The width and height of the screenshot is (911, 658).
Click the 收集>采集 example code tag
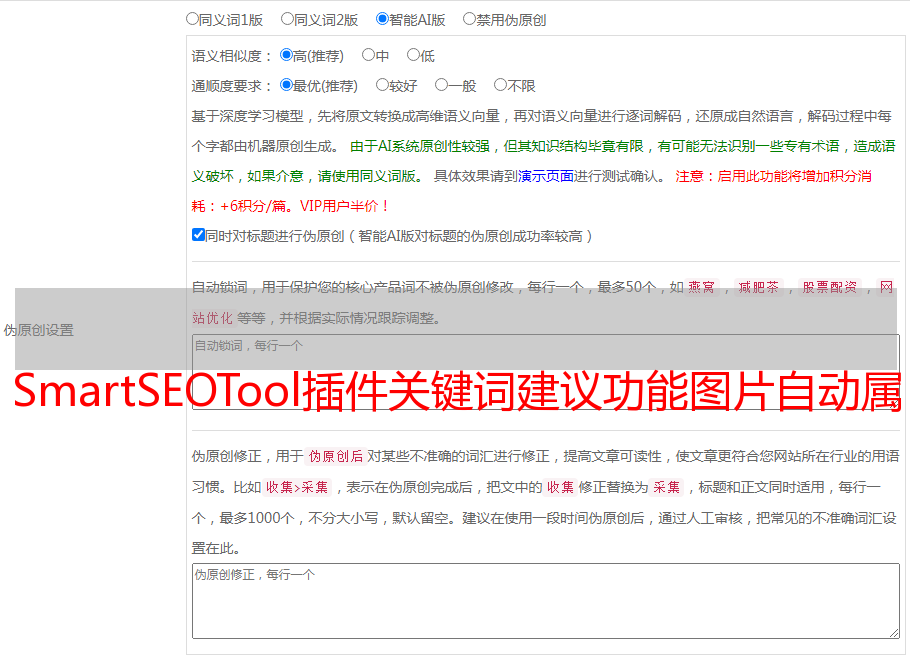(297, 487)
